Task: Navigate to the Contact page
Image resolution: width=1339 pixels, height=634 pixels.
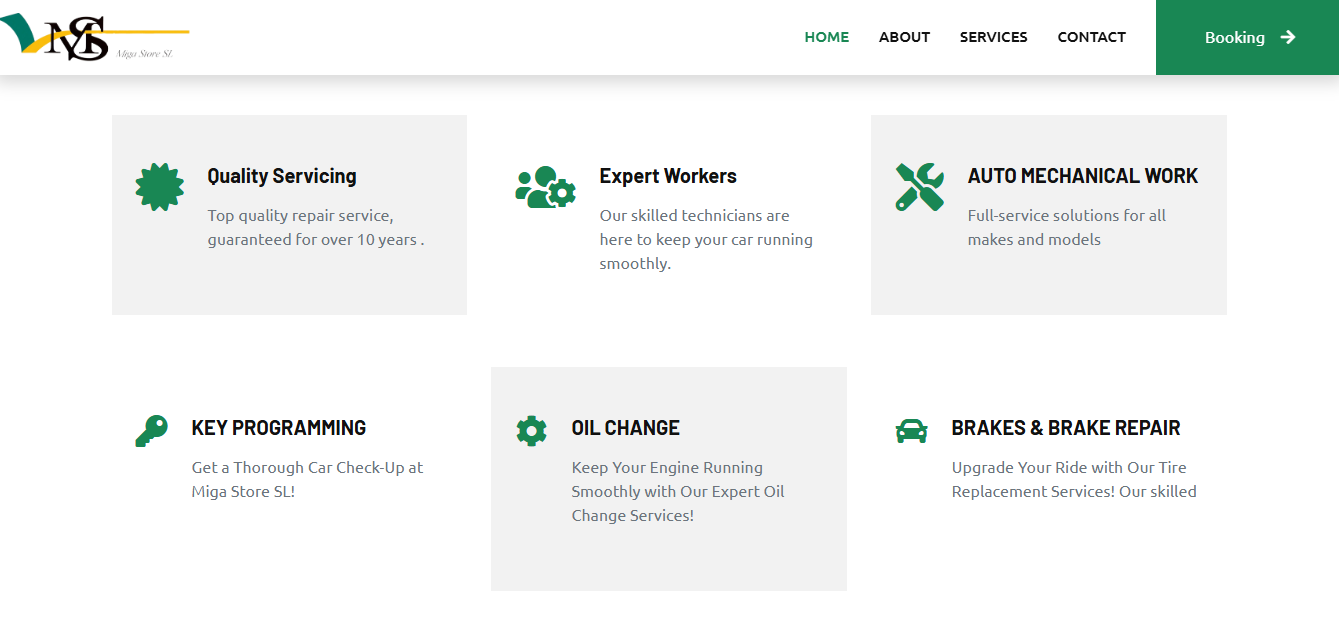Action: (x=1091, y=37)
